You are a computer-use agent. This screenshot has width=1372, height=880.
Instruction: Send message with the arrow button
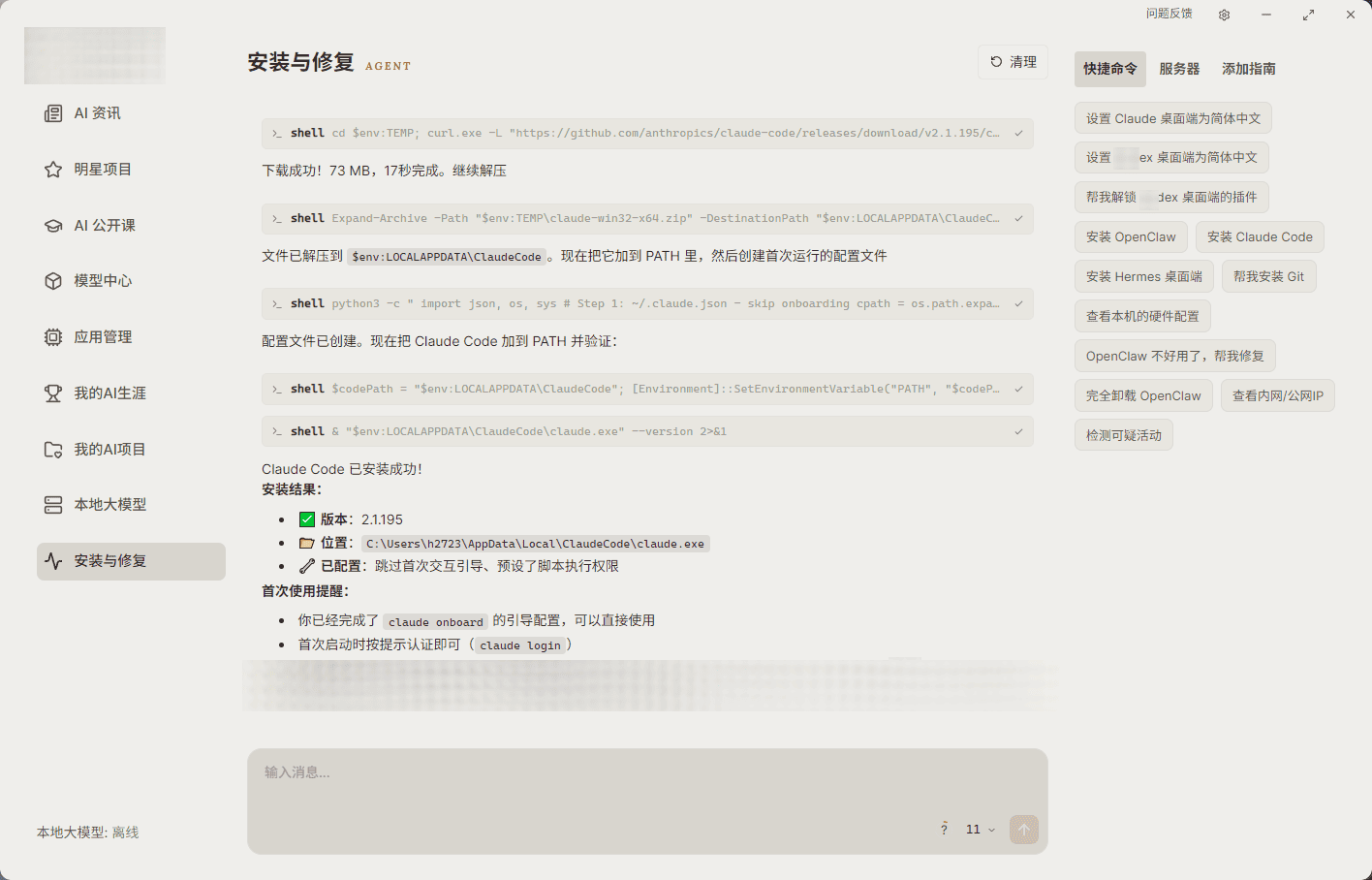(1024, 830)
